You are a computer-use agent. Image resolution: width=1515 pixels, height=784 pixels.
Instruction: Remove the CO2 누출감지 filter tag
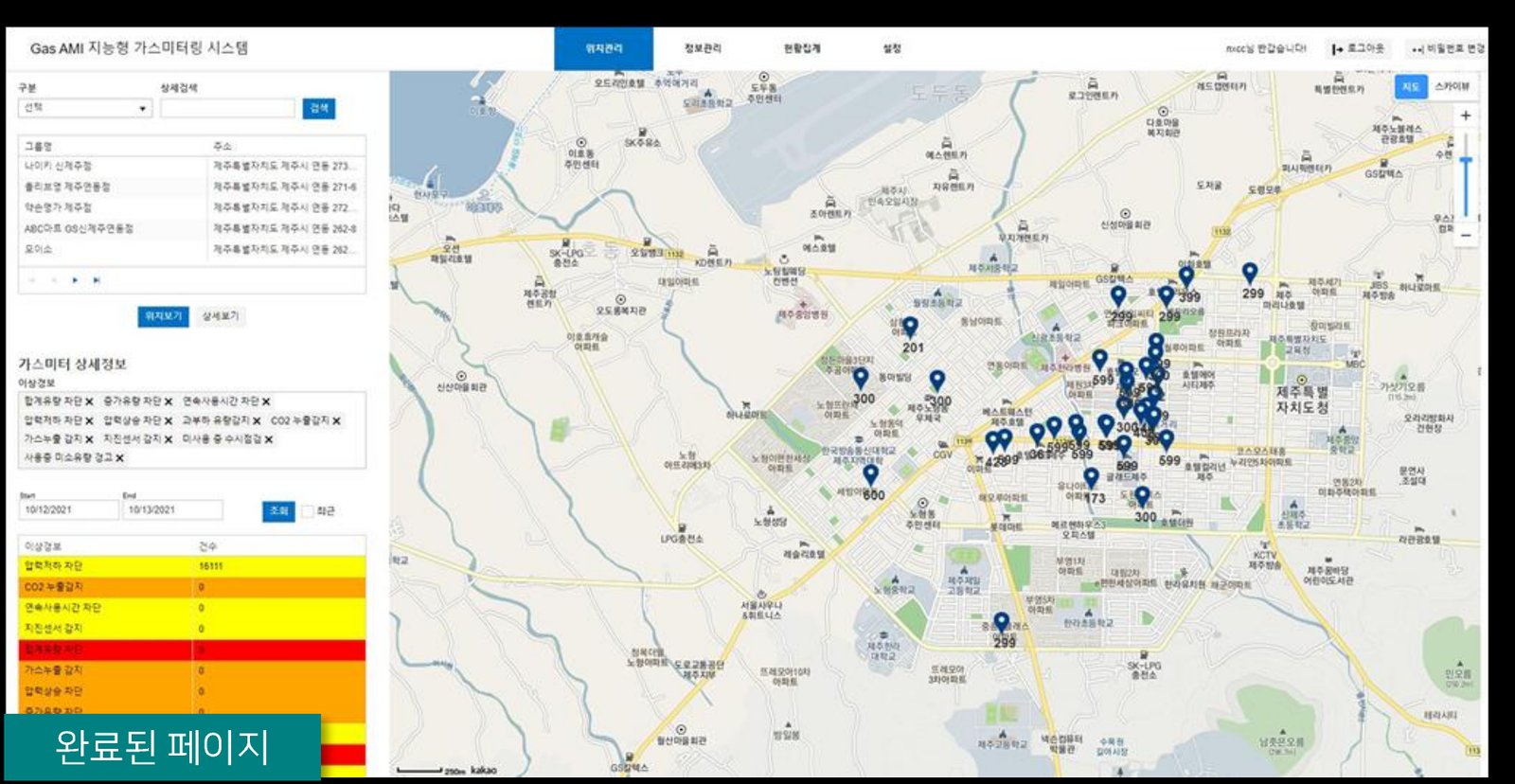336,420
